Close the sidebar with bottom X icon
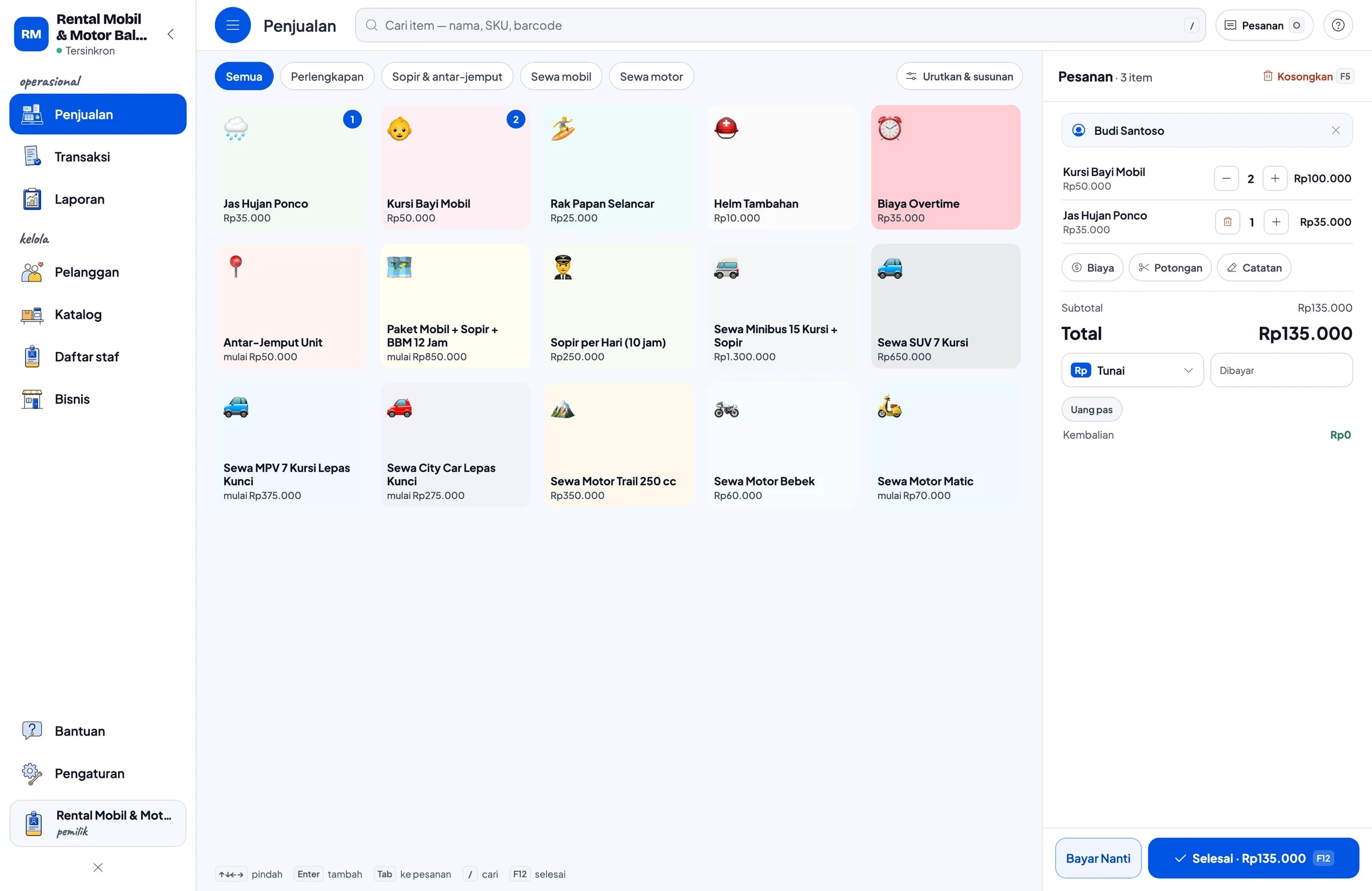 coord(98,868)
